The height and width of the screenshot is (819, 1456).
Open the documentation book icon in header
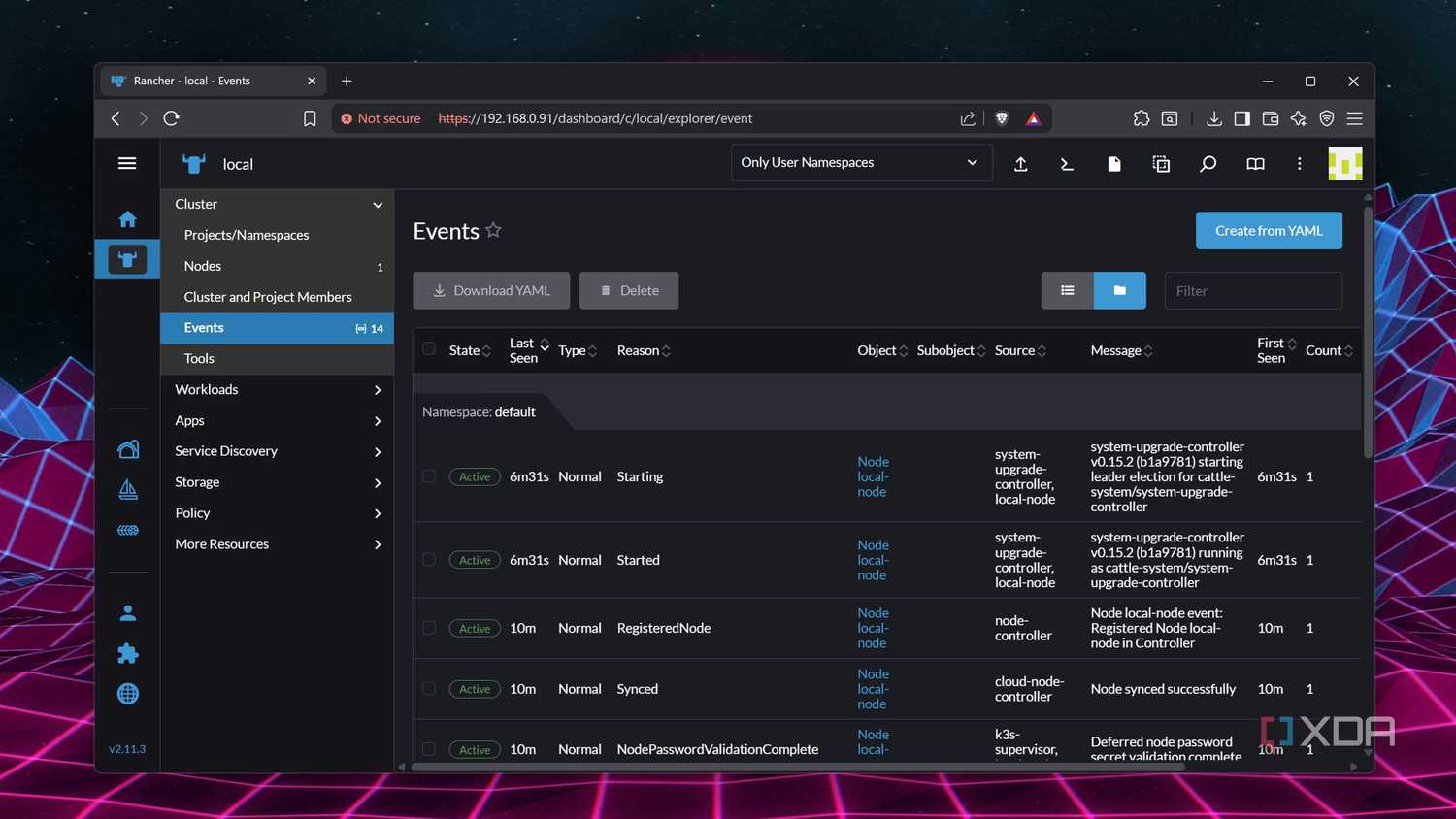[x=1255, y=164]
